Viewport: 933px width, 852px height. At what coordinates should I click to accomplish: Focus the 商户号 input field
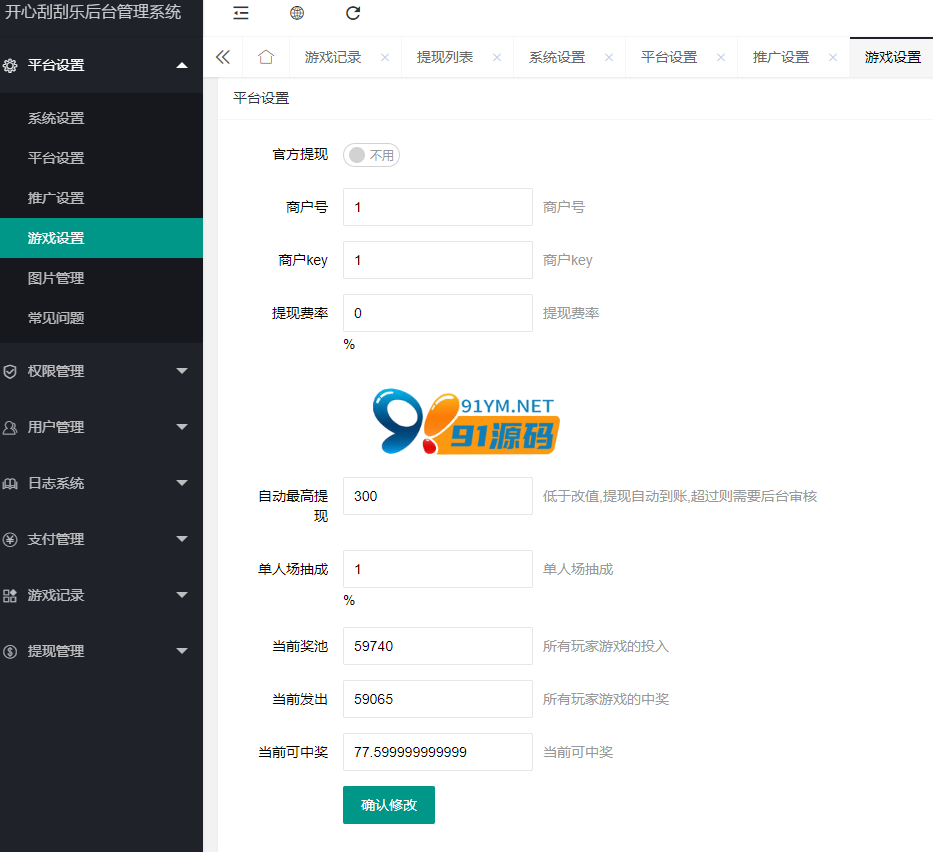pyautogui.click(x=437, y=207)
